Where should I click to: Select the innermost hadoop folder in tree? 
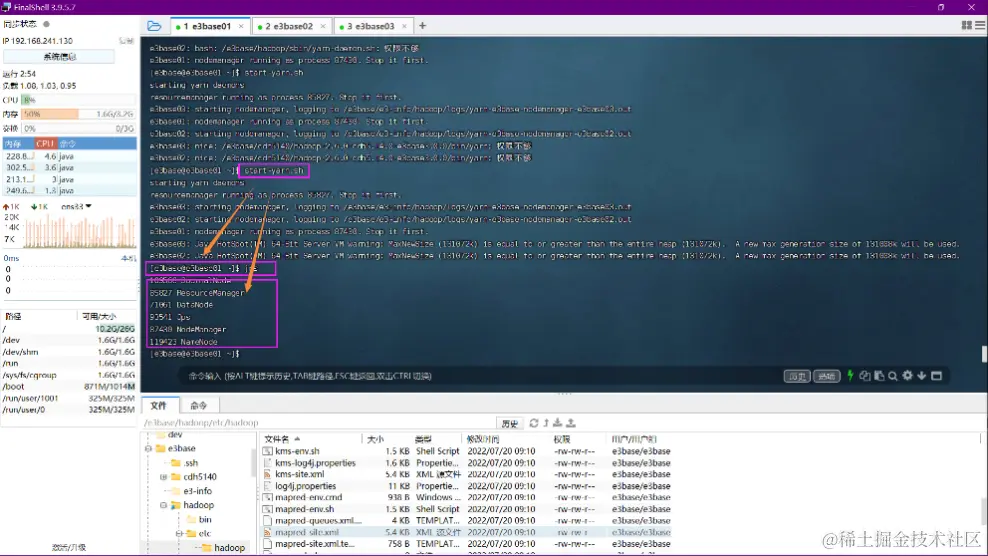[224, 548]
